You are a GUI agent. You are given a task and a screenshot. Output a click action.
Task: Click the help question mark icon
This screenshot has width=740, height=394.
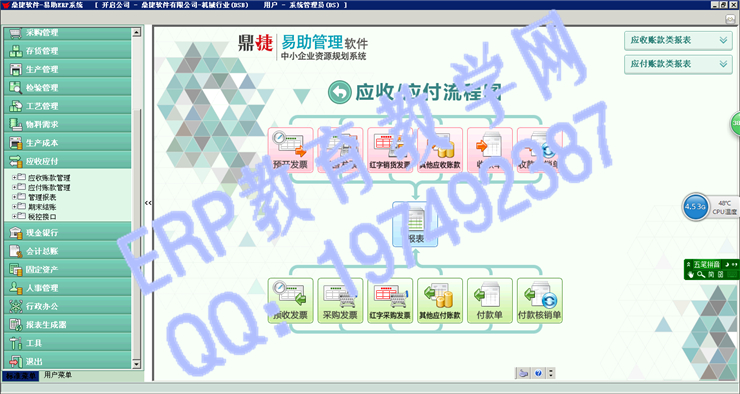538,373
